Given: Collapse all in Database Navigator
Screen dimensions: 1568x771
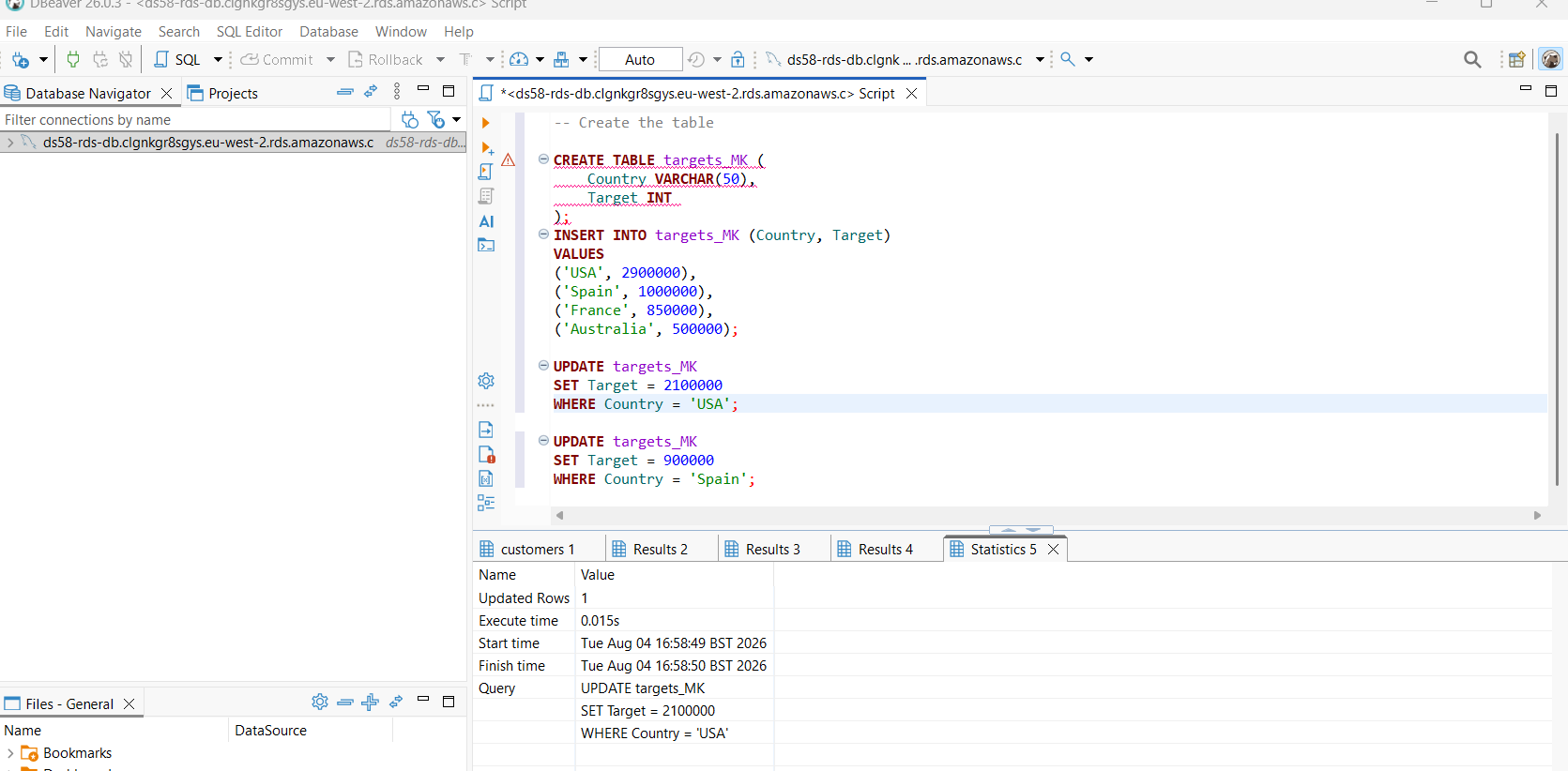Looking at the screenshot, I should [345, 92].
